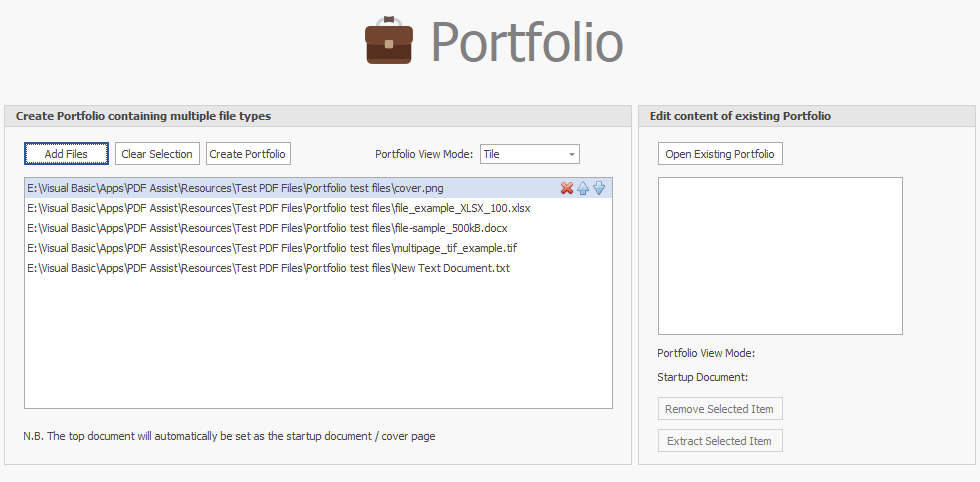This screenshot has height=482, width=980.
Task: Select the New Text Document.txt entry
Action: tap(268, 268)
